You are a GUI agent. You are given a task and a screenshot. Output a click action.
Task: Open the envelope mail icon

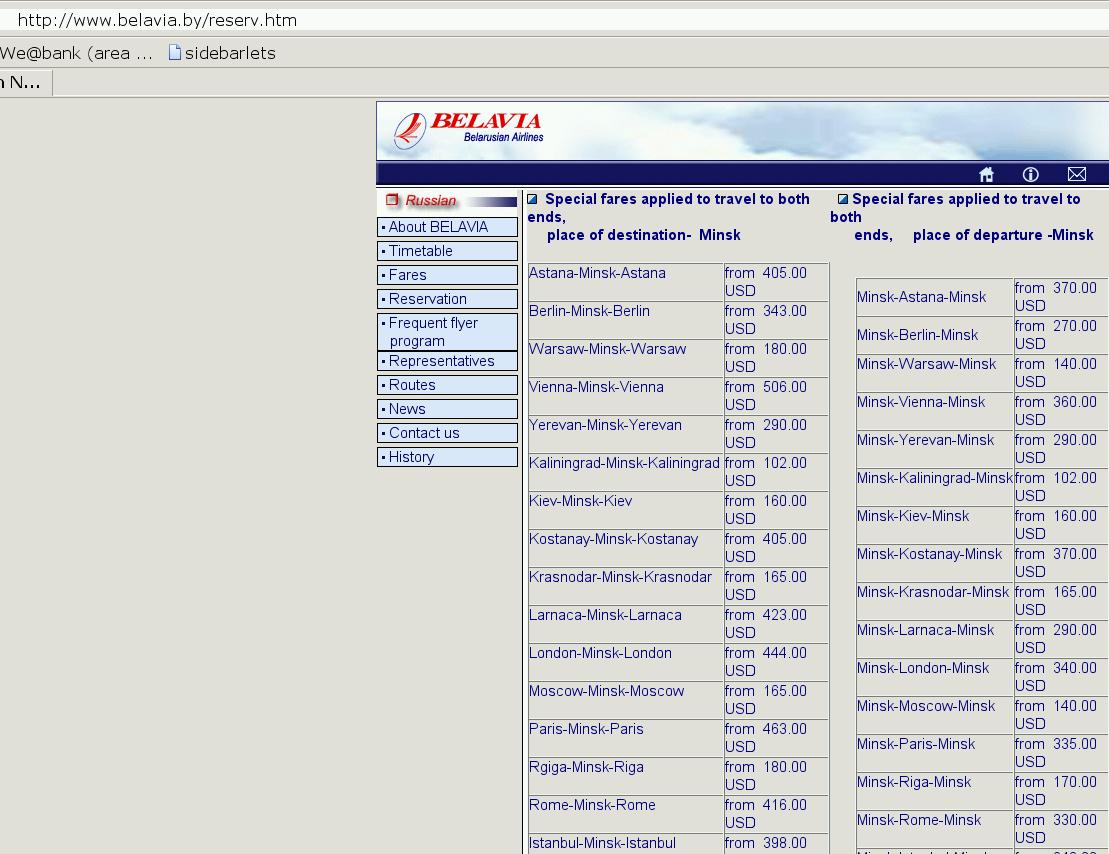click(1076, 175)
